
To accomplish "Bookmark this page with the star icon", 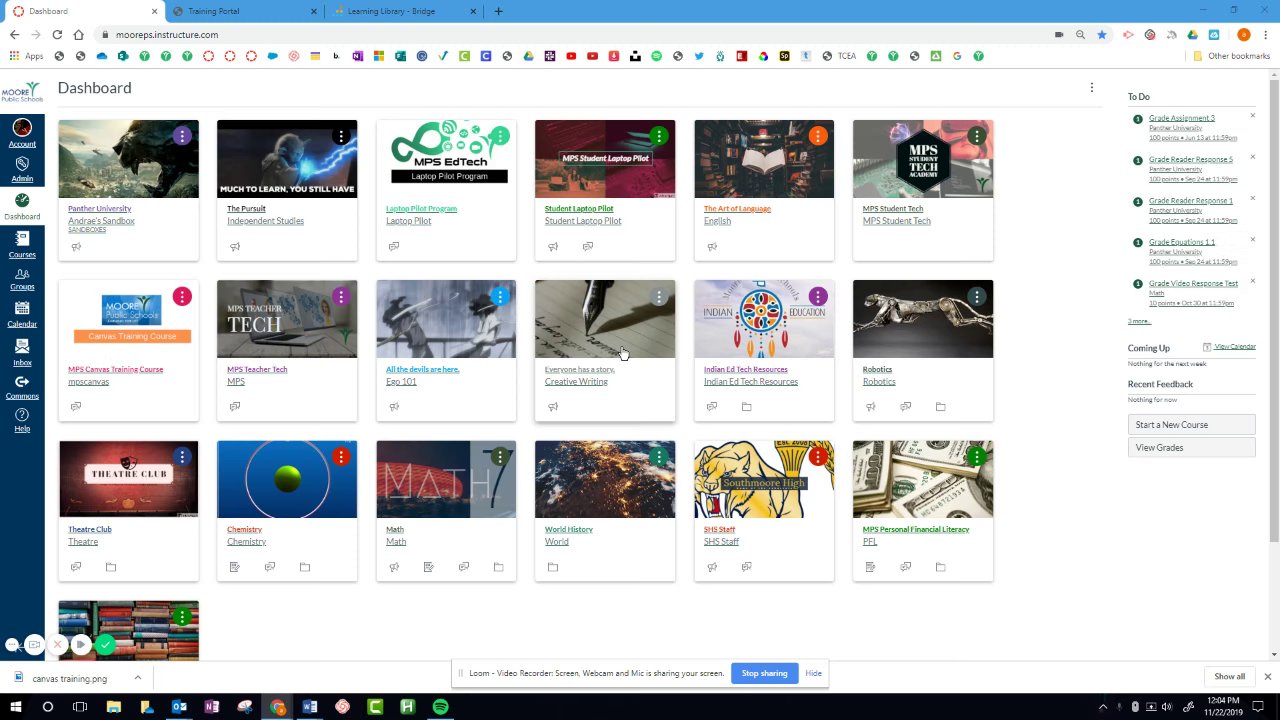I will tap(1102, 35).
